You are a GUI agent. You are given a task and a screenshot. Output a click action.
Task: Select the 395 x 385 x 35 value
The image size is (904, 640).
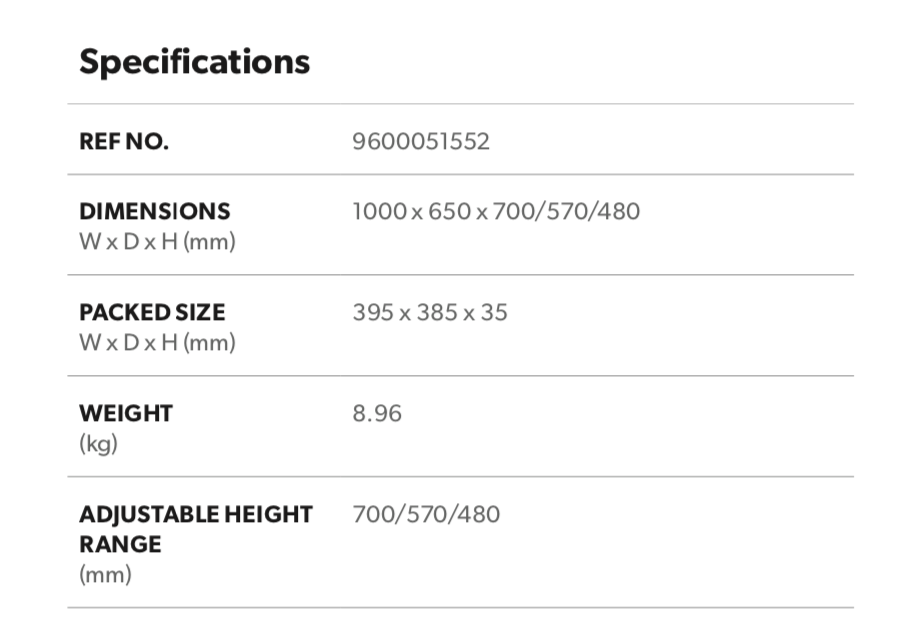(430, 312)
